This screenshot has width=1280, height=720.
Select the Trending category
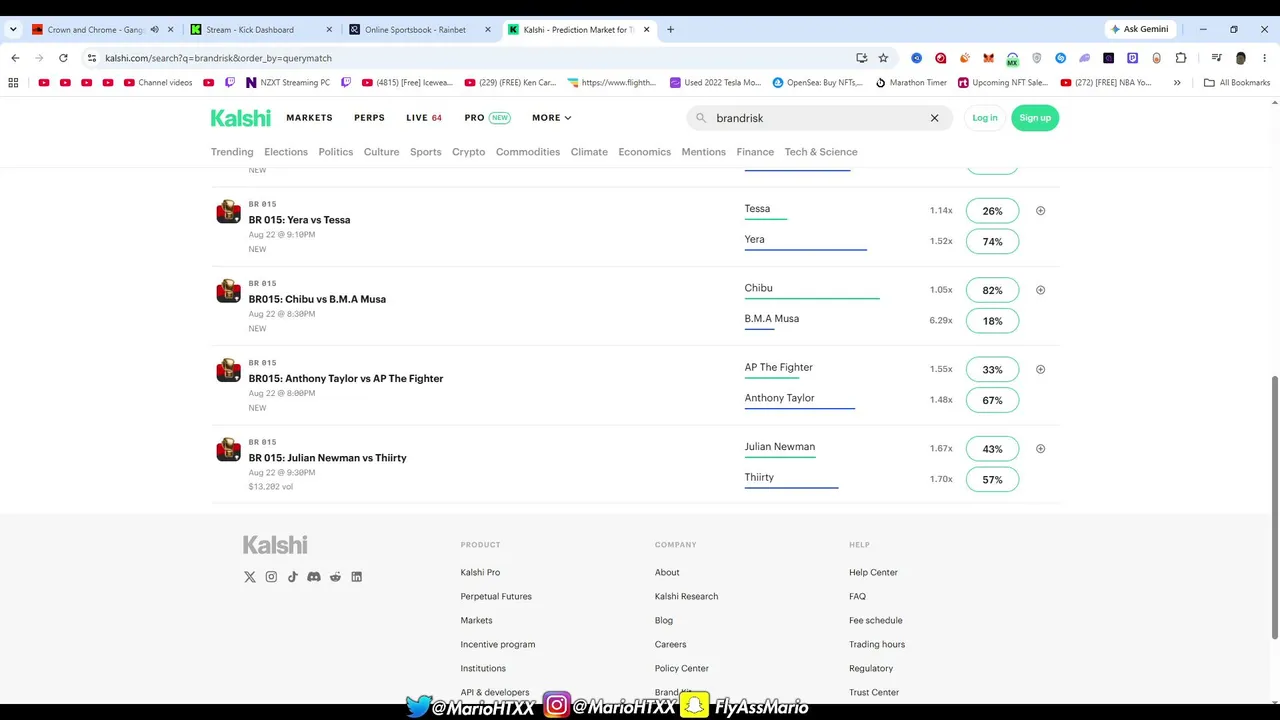click(x=232, y=152)
